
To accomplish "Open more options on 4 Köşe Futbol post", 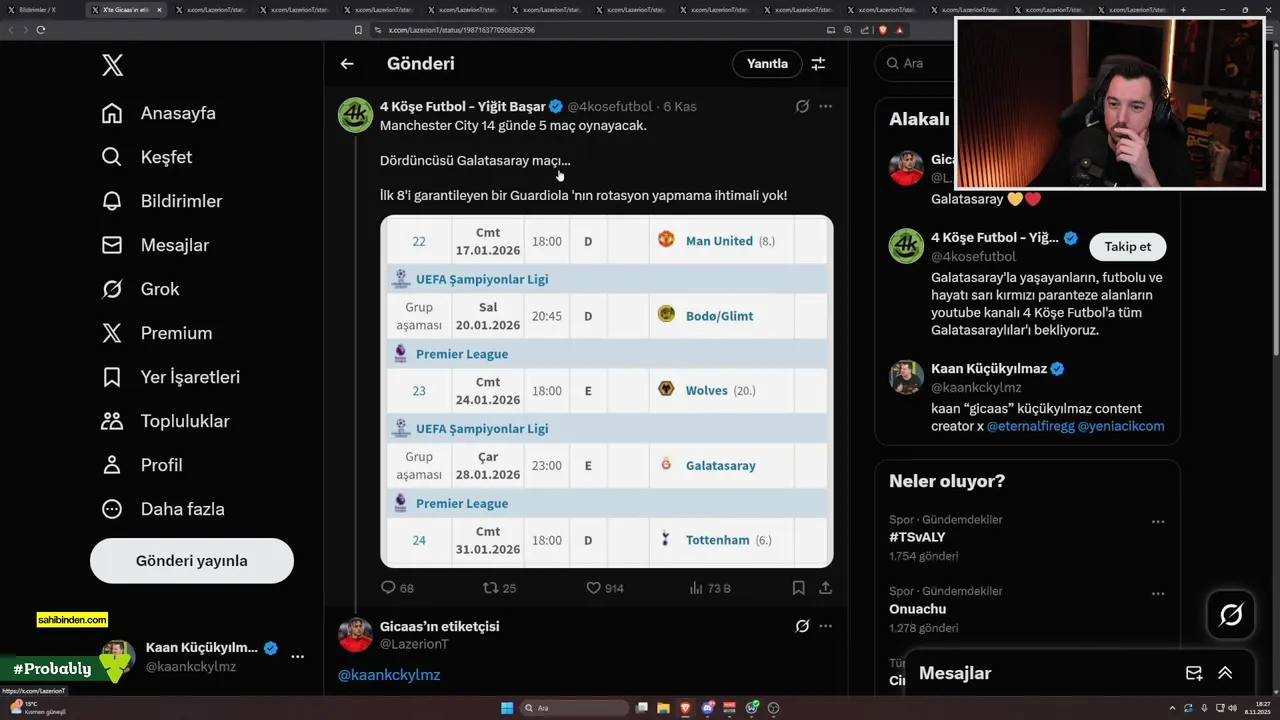I will [x=825, y=106].
